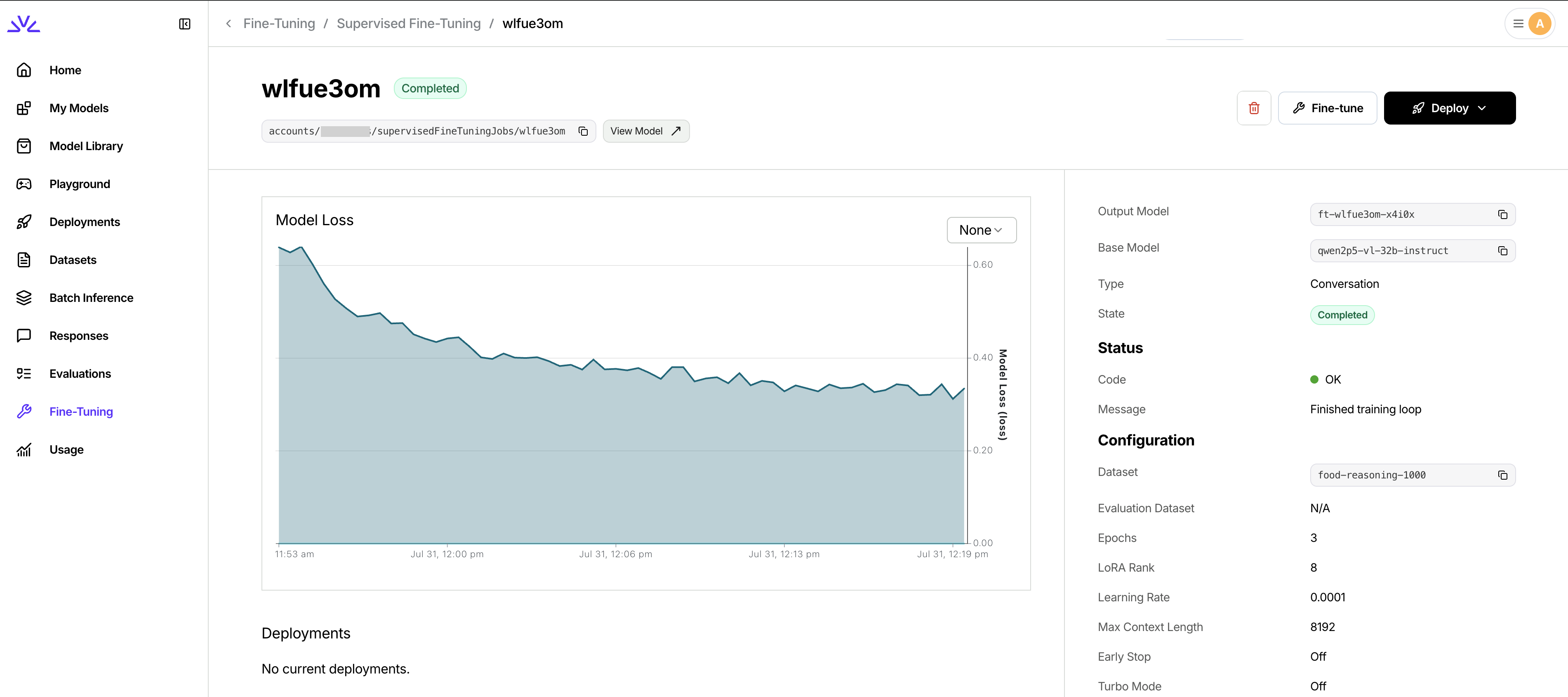Copy the job path accounts string

point(582,132)
